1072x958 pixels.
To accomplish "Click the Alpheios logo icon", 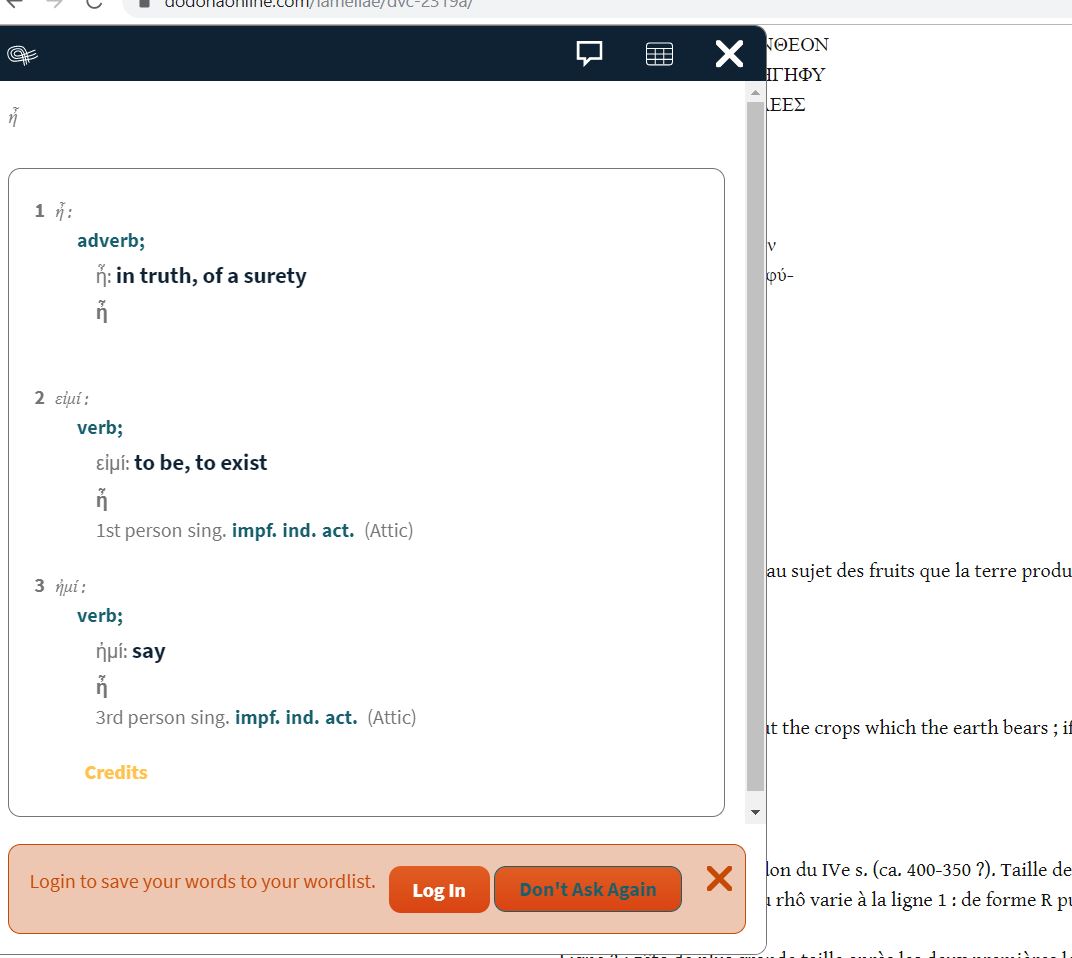I will click(x=21, y=52).
